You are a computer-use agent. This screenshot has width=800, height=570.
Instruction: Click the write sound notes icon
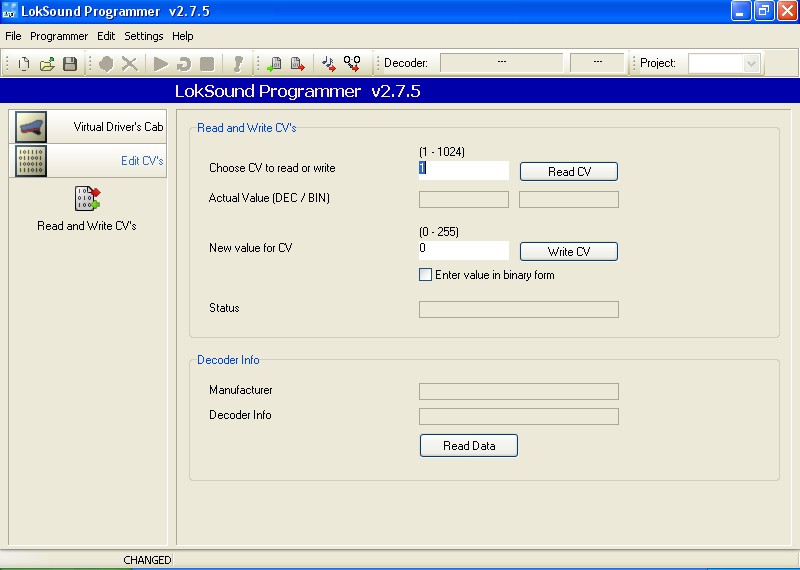pyautogui.click(x=329, y=64)
